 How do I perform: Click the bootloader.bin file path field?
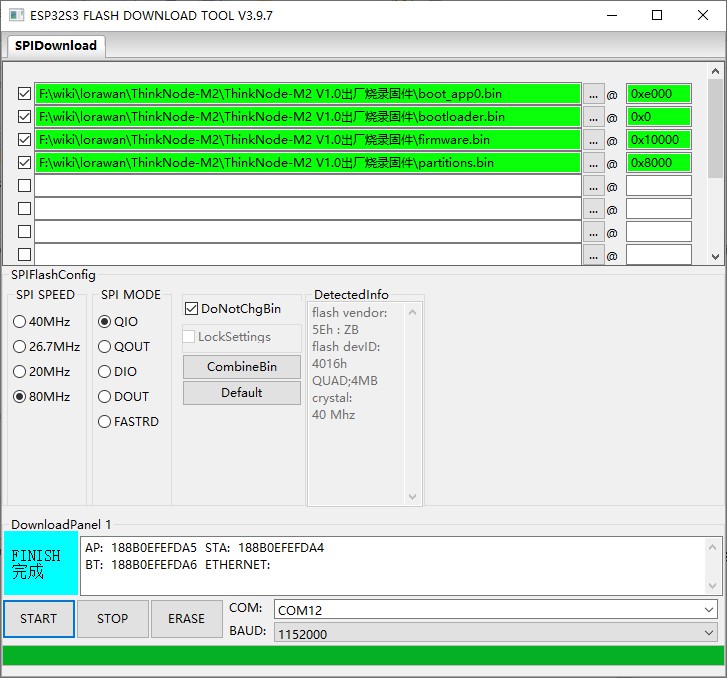(x=308, y=116)
